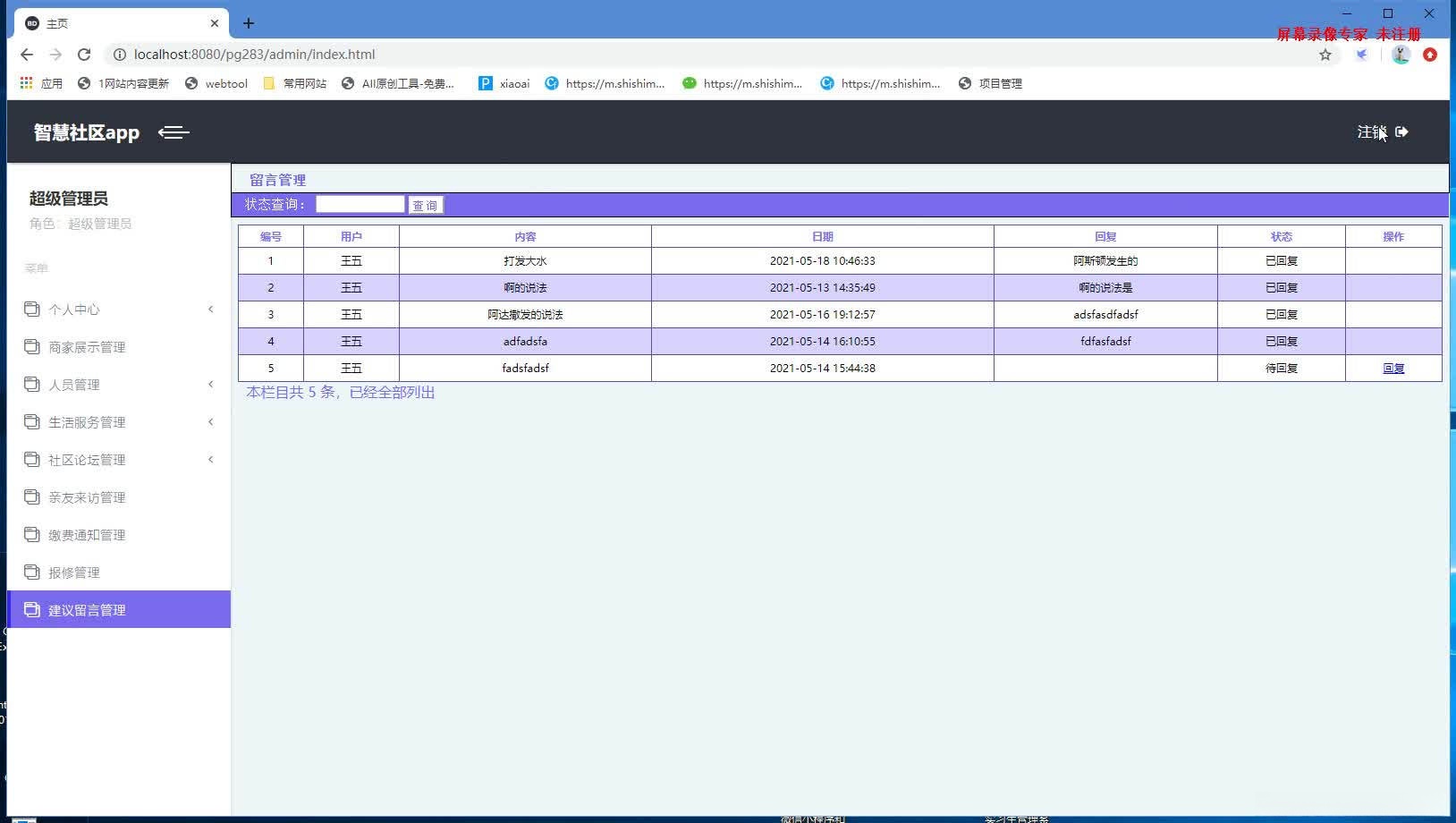The width and height of the screenshot is (1456, 823).
Task: Click the fdfasfadsf reply cell
Action: 1105,341
